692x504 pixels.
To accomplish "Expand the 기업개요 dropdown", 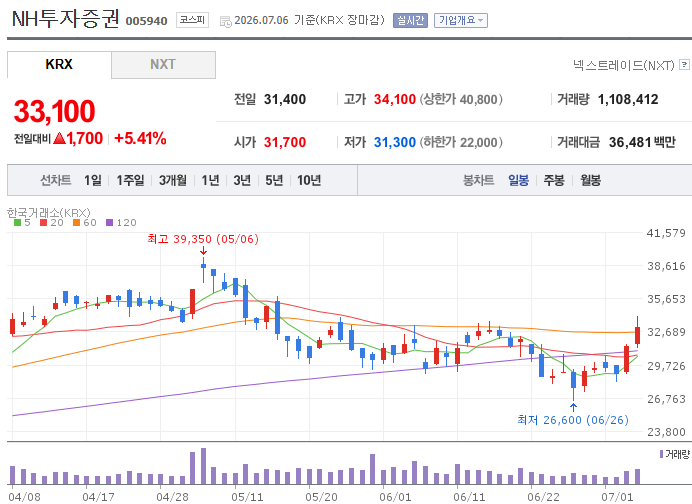I will pyautogui.click(x=461, y=20).
